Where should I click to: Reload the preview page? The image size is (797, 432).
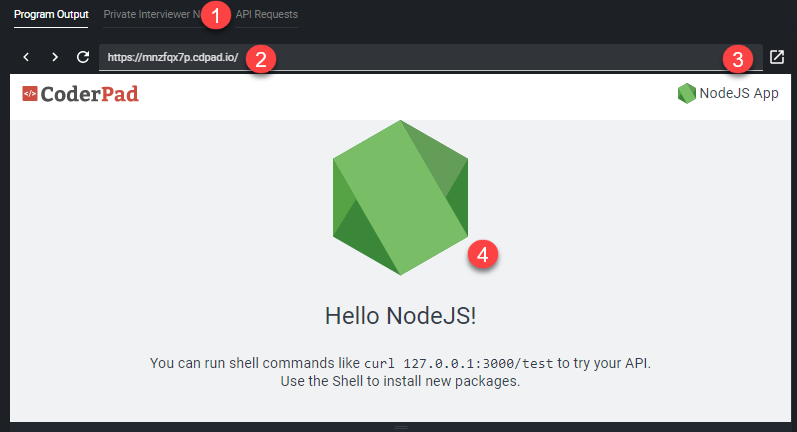[x=83, y=58]
